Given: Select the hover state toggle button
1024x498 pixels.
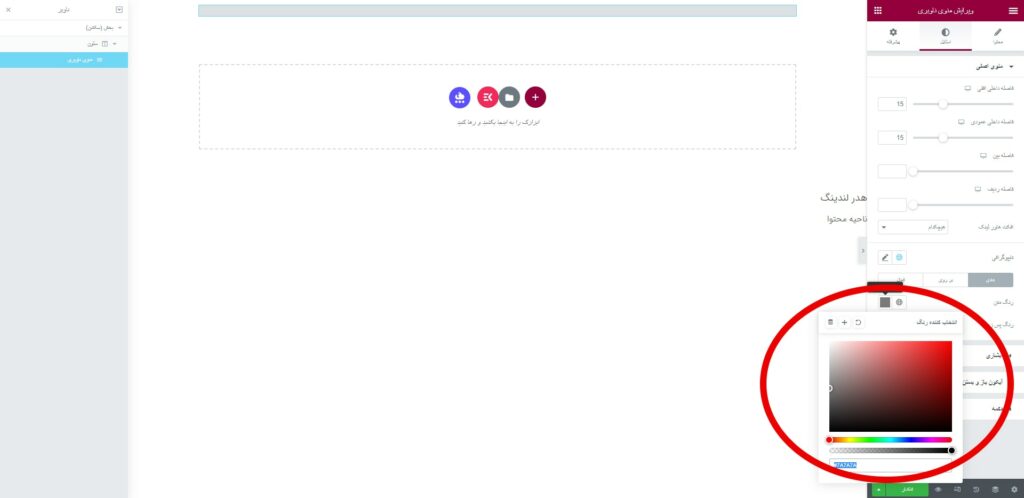Looking at the screenshot, I should click(946, 280).
